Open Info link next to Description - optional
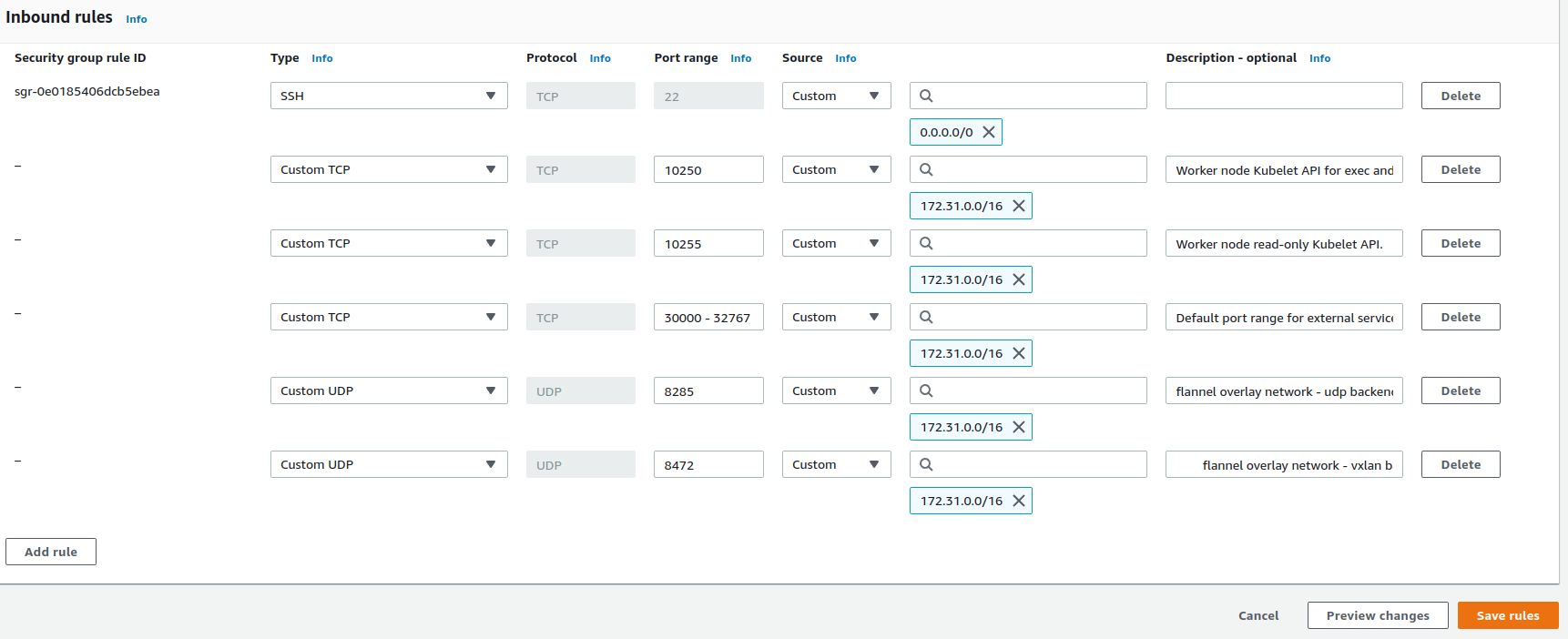The image size is (1568, 639). click(x=1320, y=58)
